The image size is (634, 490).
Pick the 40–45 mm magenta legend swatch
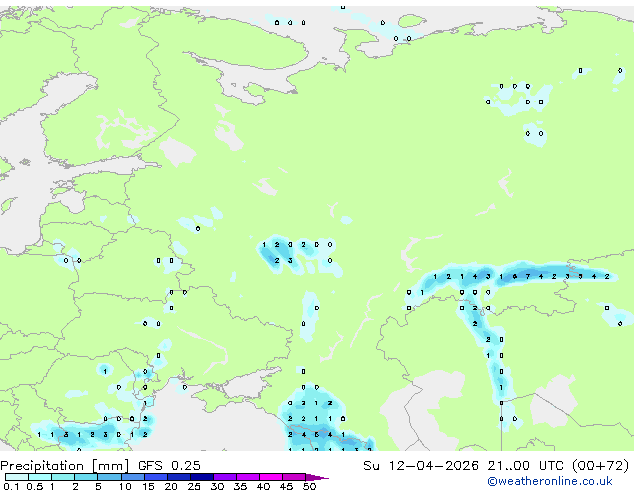(x=271, y=477)
